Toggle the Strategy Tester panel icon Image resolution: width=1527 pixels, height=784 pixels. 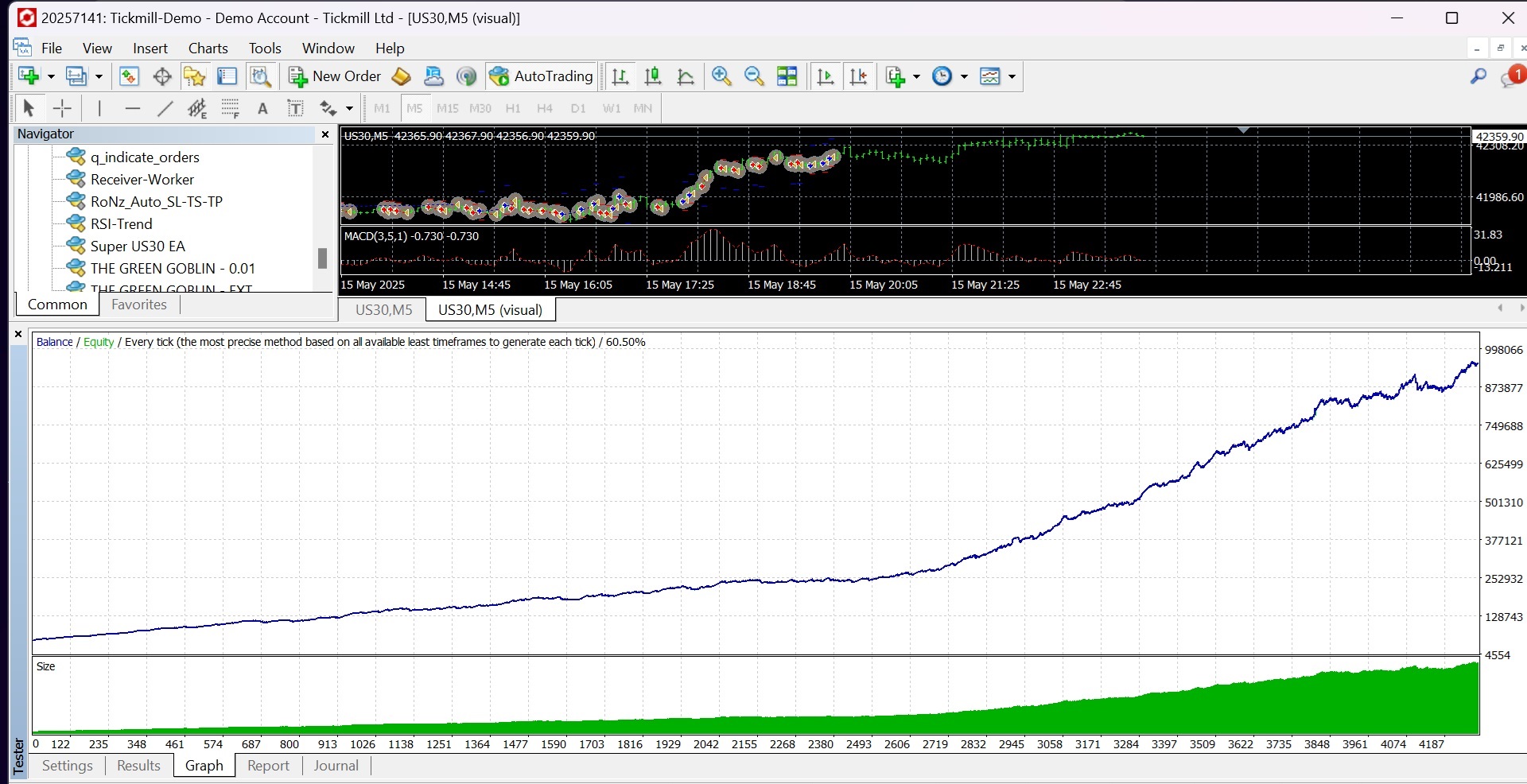[260, 76]
